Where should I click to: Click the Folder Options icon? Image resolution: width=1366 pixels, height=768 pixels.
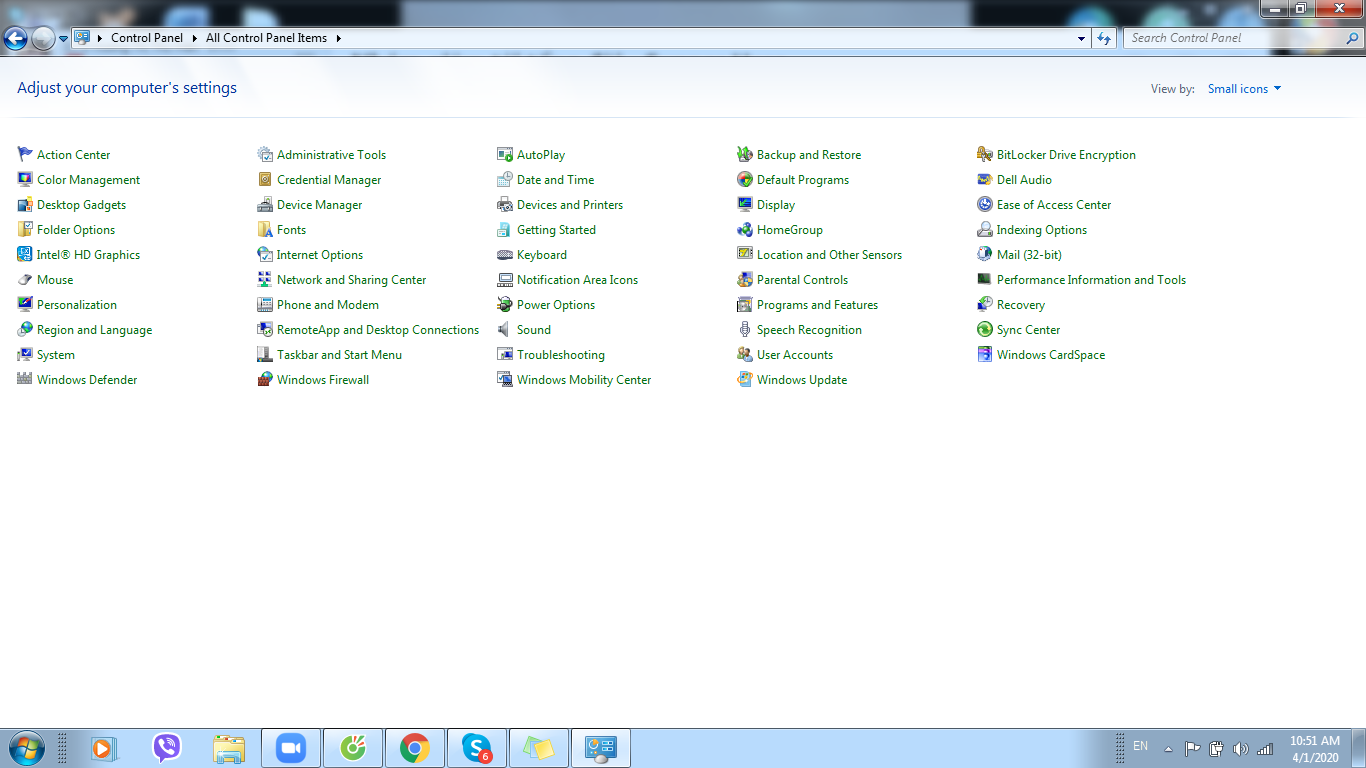25,229
